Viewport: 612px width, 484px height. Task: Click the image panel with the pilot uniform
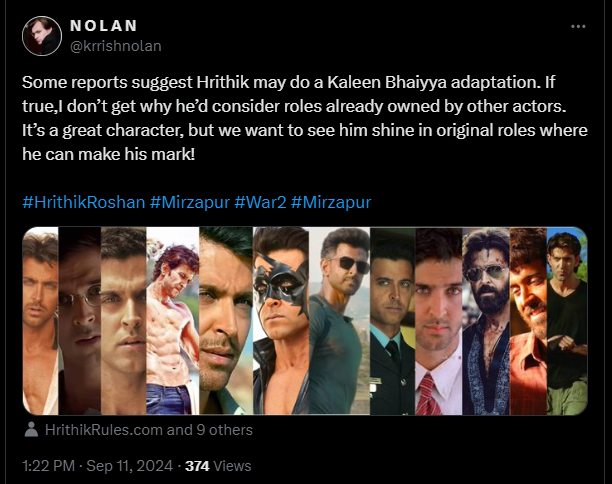click(392, 321)
